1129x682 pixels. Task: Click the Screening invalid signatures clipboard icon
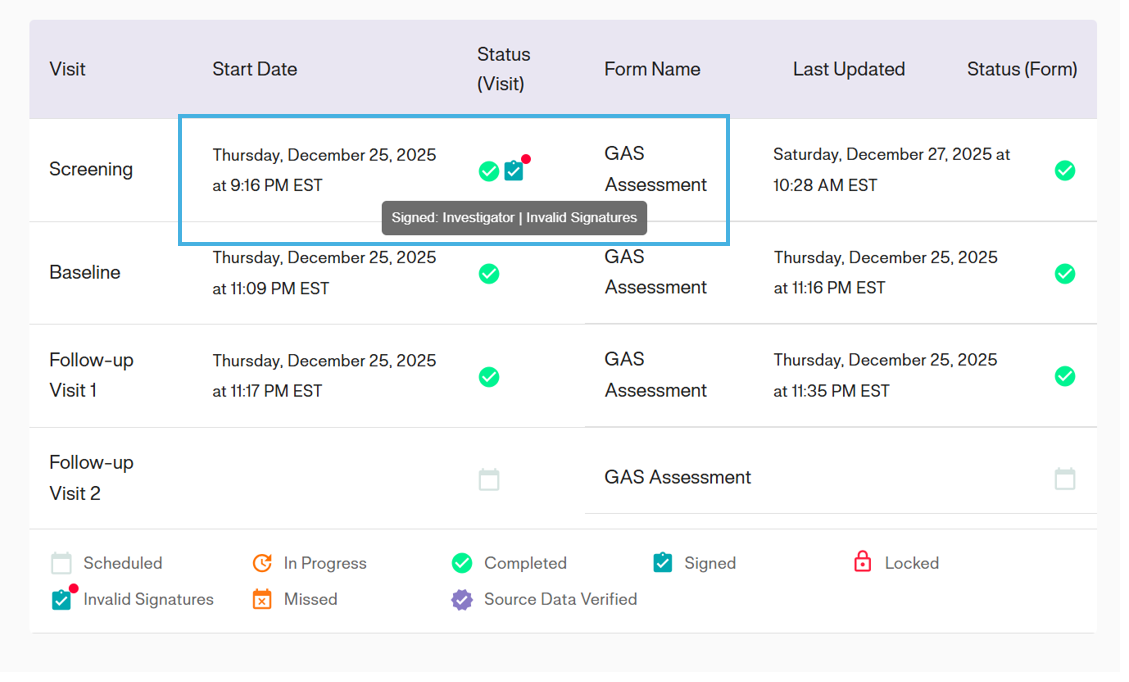[514, 170]
